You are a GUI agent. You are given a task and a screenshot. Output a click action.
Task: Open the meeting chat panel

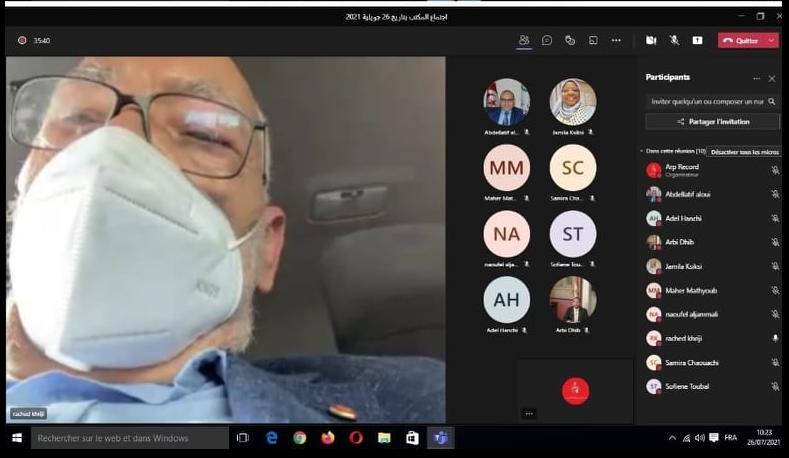(x=547, y=40)
